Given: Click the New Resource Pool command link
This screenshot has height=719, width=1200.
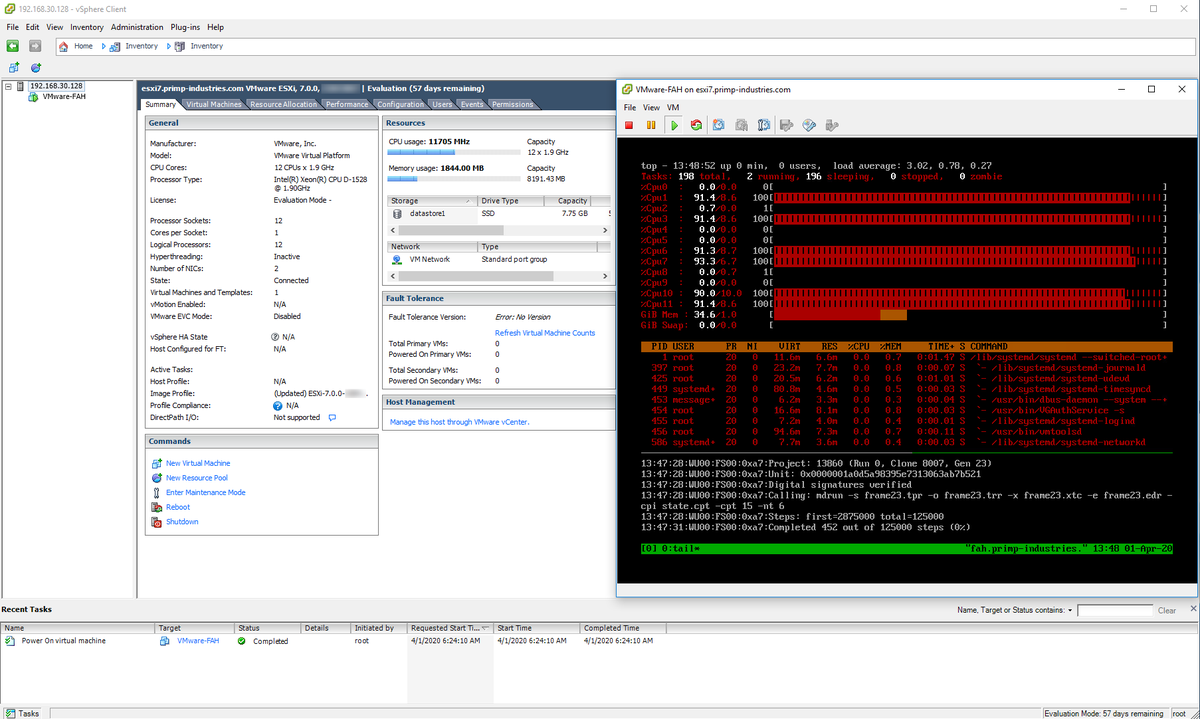Looking at the screenshot, I should click(197, 478).
